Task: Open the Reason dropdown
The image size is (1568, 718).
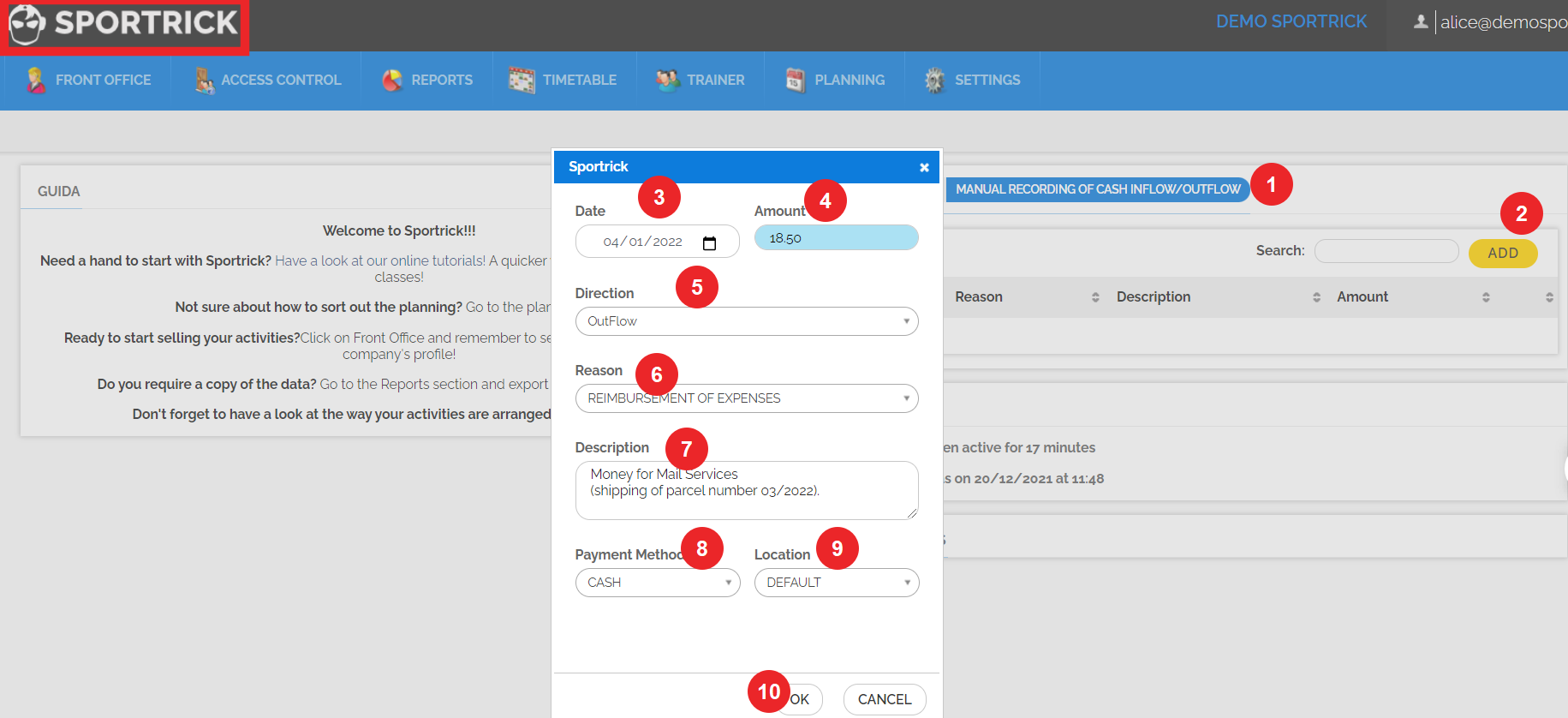Action: click(x=747, y=398)
